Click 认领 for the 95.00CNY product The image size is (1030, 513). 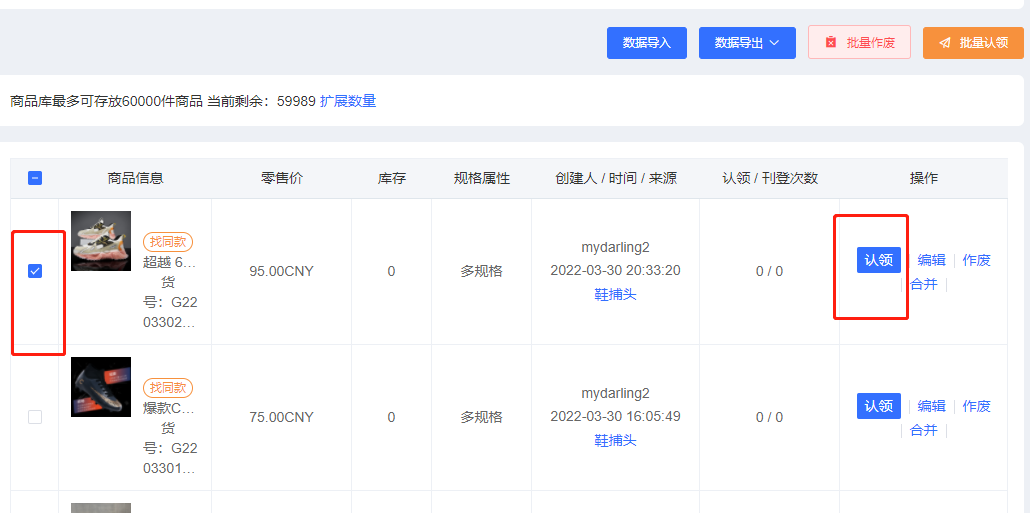click(x=878, y=260)
